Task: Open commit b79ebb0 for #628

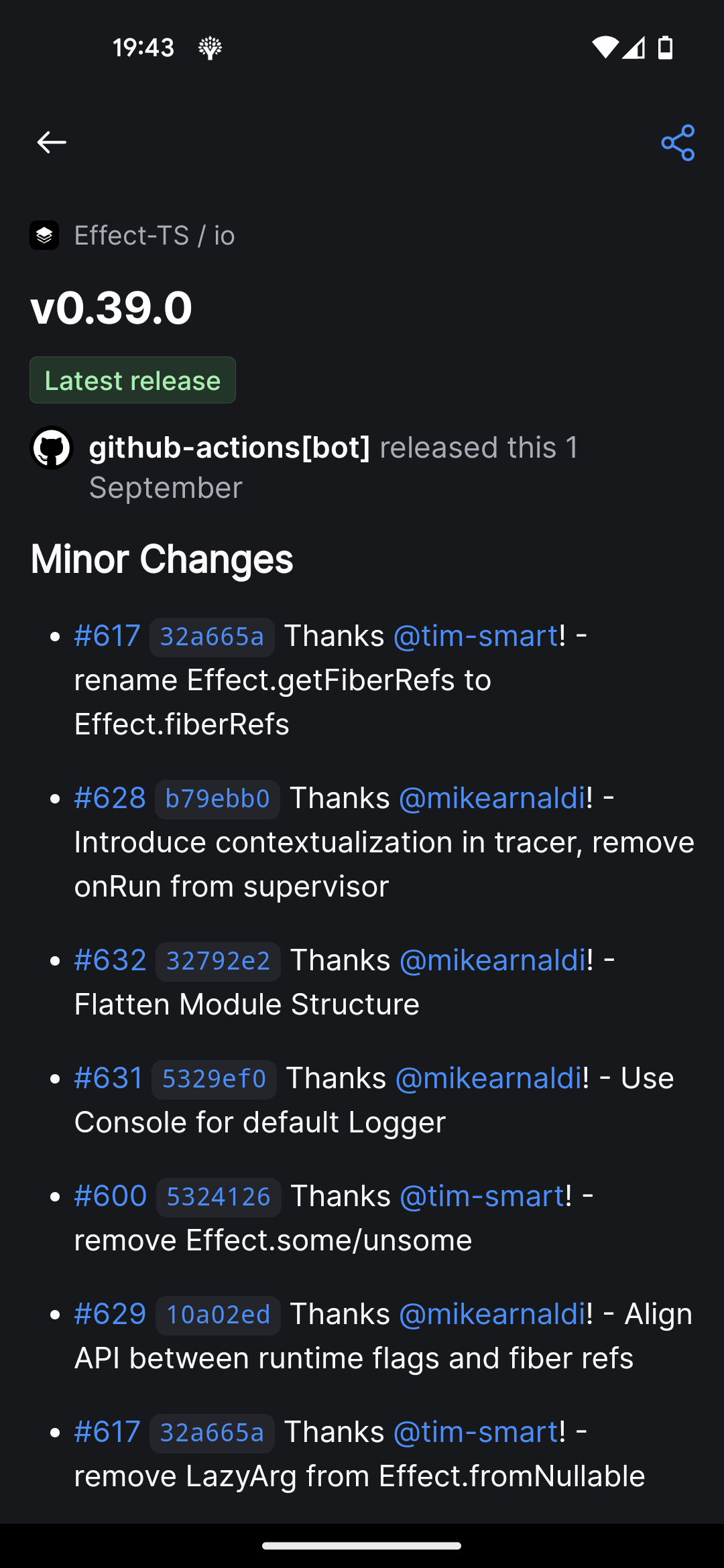Action: (x=217, y=798)
